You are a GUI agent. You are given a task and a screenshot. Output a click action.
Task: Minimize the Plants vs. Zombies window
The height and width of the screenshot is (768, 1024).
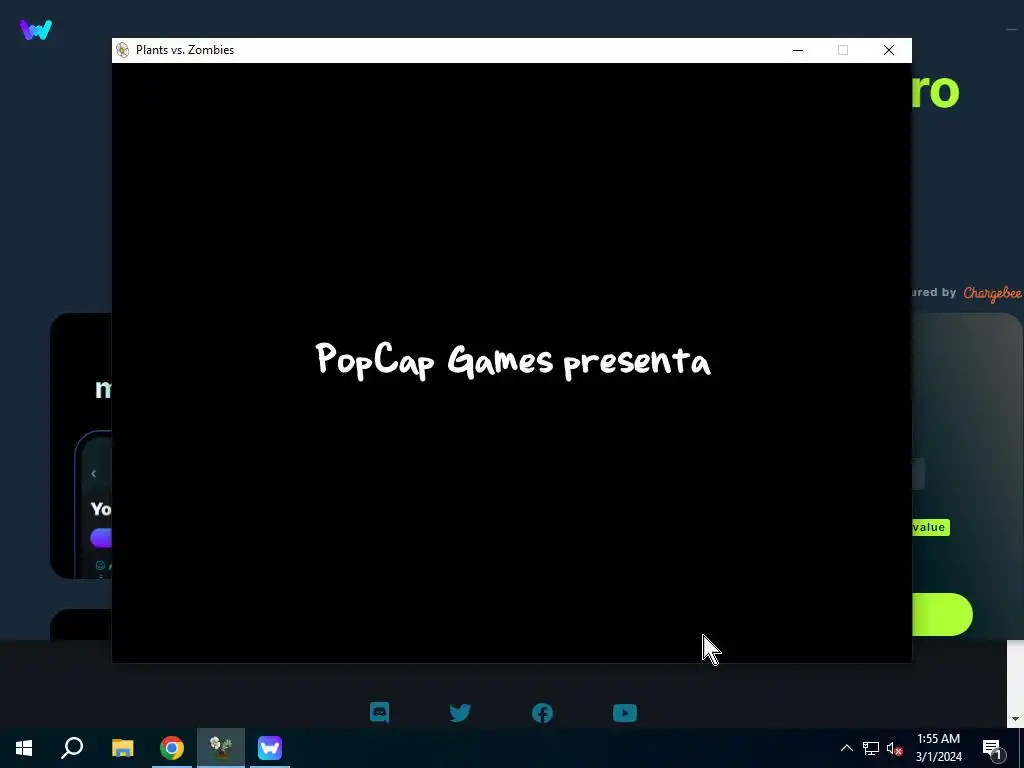click(797, 50)
